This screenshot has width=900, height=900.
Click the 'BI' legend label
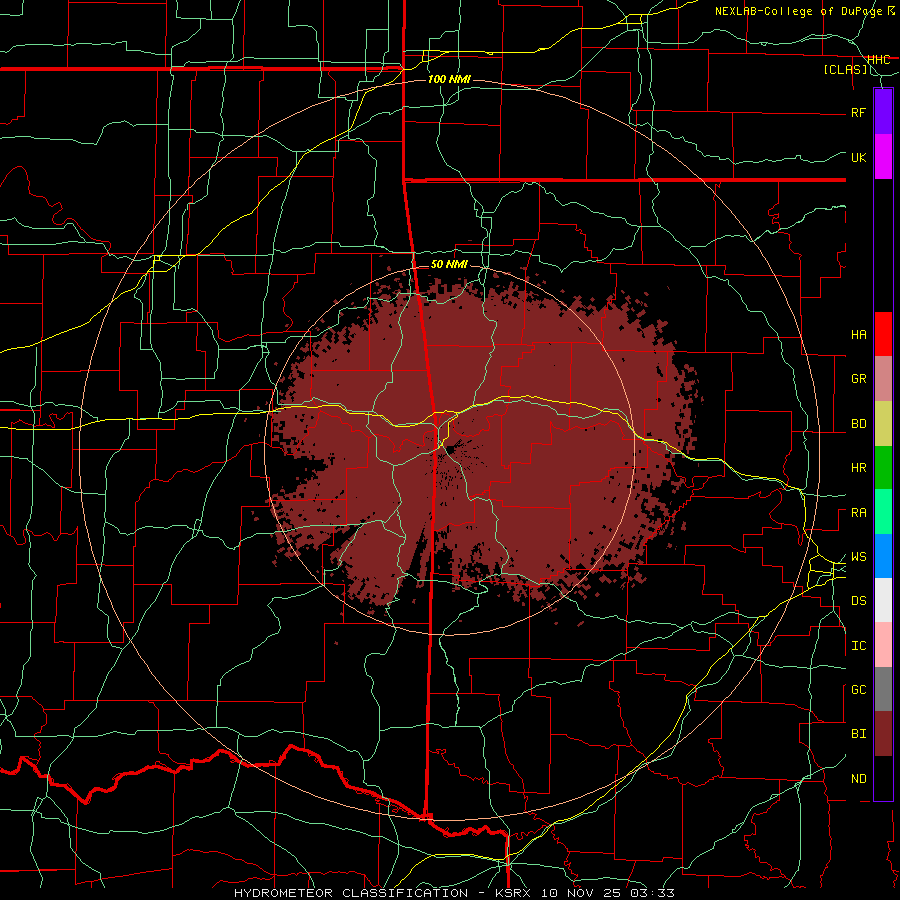click(x=859, y=734)
